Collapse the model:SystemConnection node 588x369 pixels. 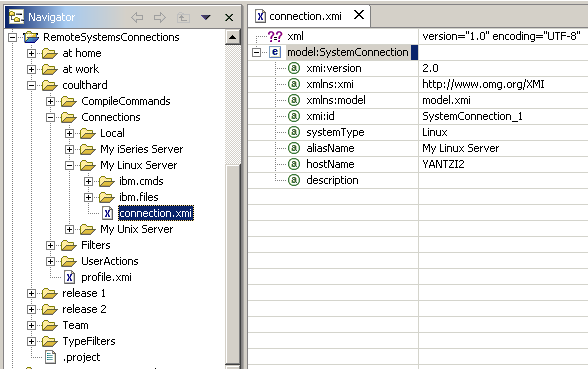[x=256, y=52]
